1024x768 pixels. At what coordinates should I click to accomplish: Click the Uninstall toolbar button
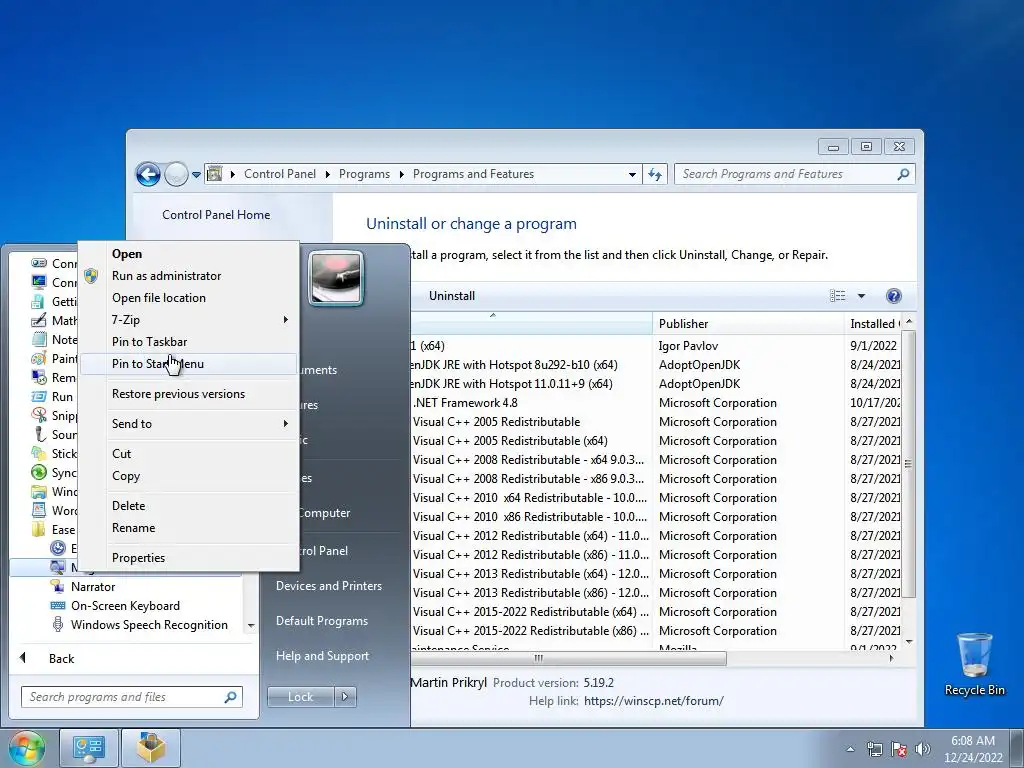(x=452, y=296)
